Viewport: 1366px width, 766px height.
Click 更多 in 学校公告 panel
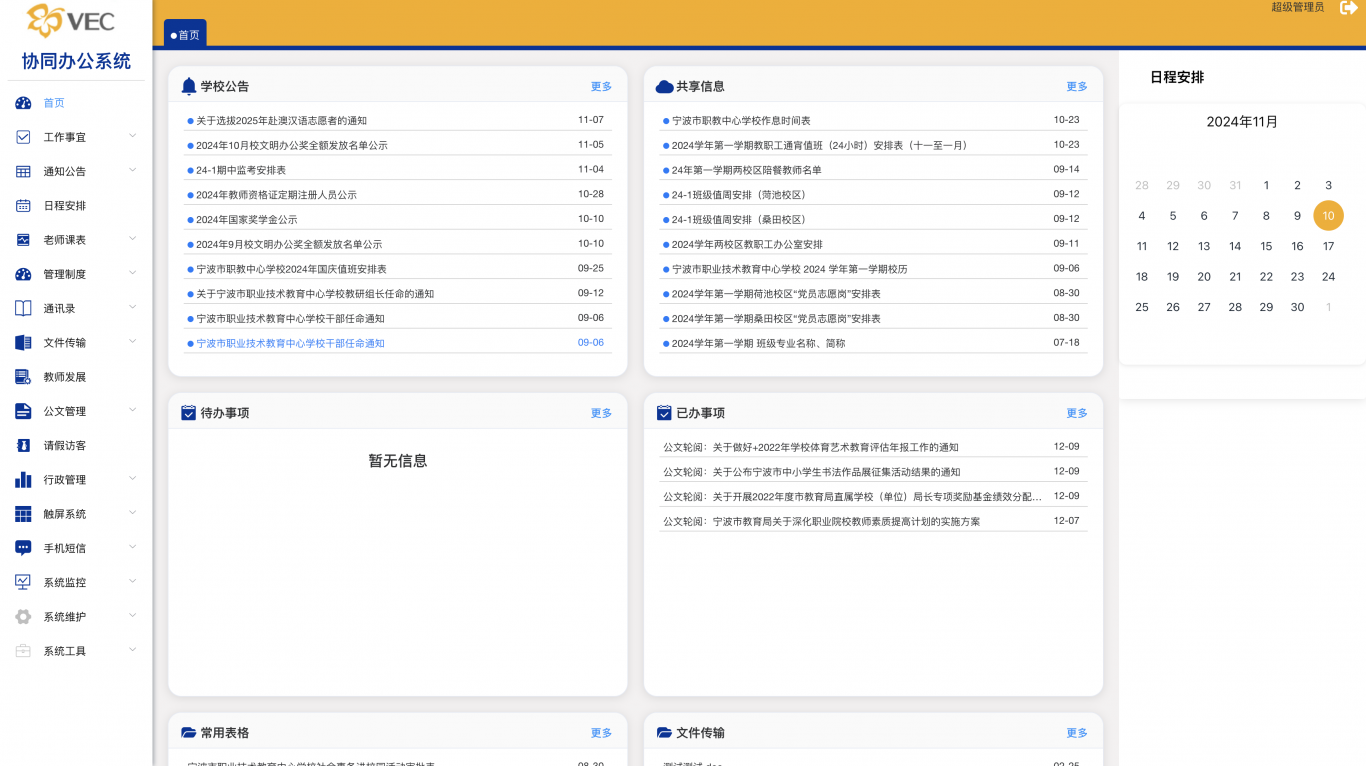point(601,87)
